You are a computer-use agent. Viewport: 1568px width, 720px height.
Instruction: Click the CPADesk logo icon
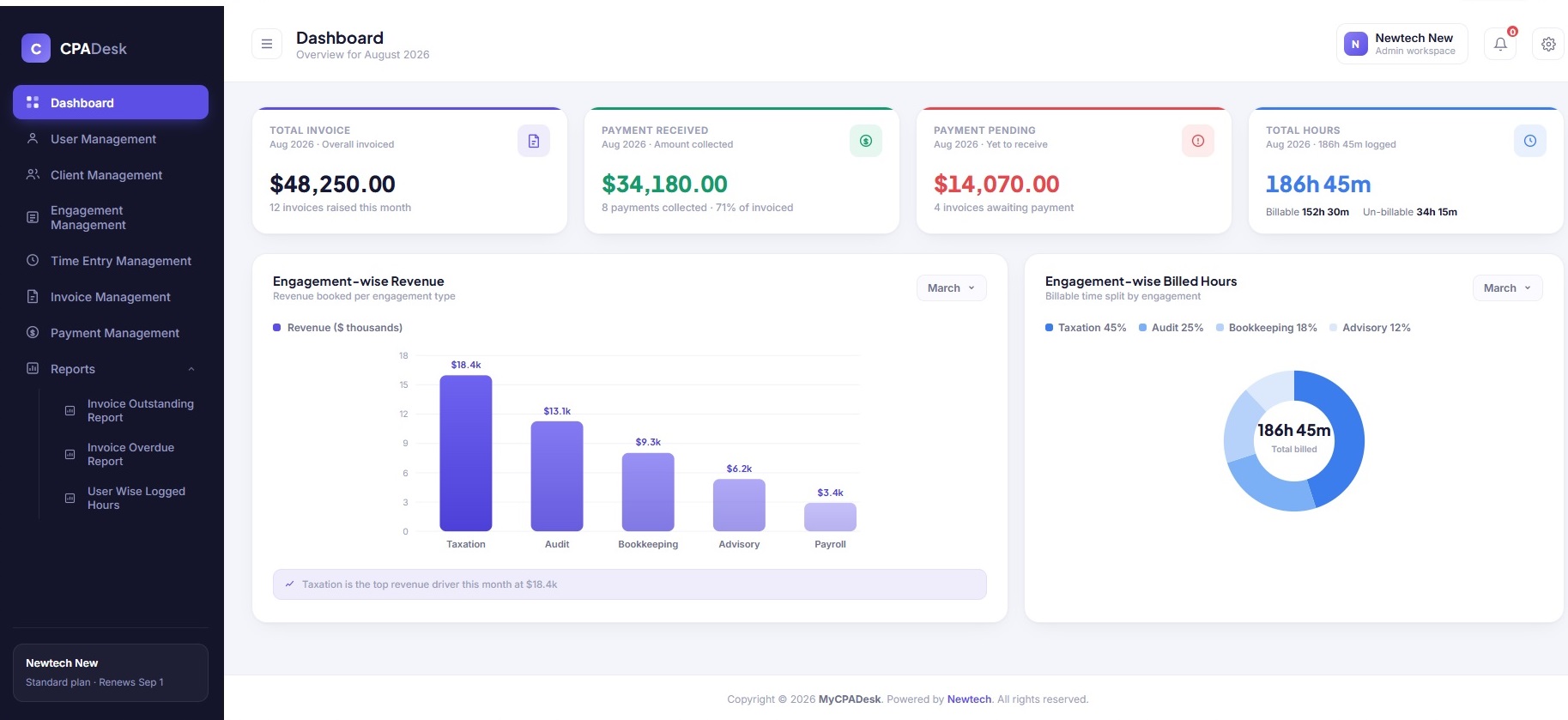click(36, 49)
